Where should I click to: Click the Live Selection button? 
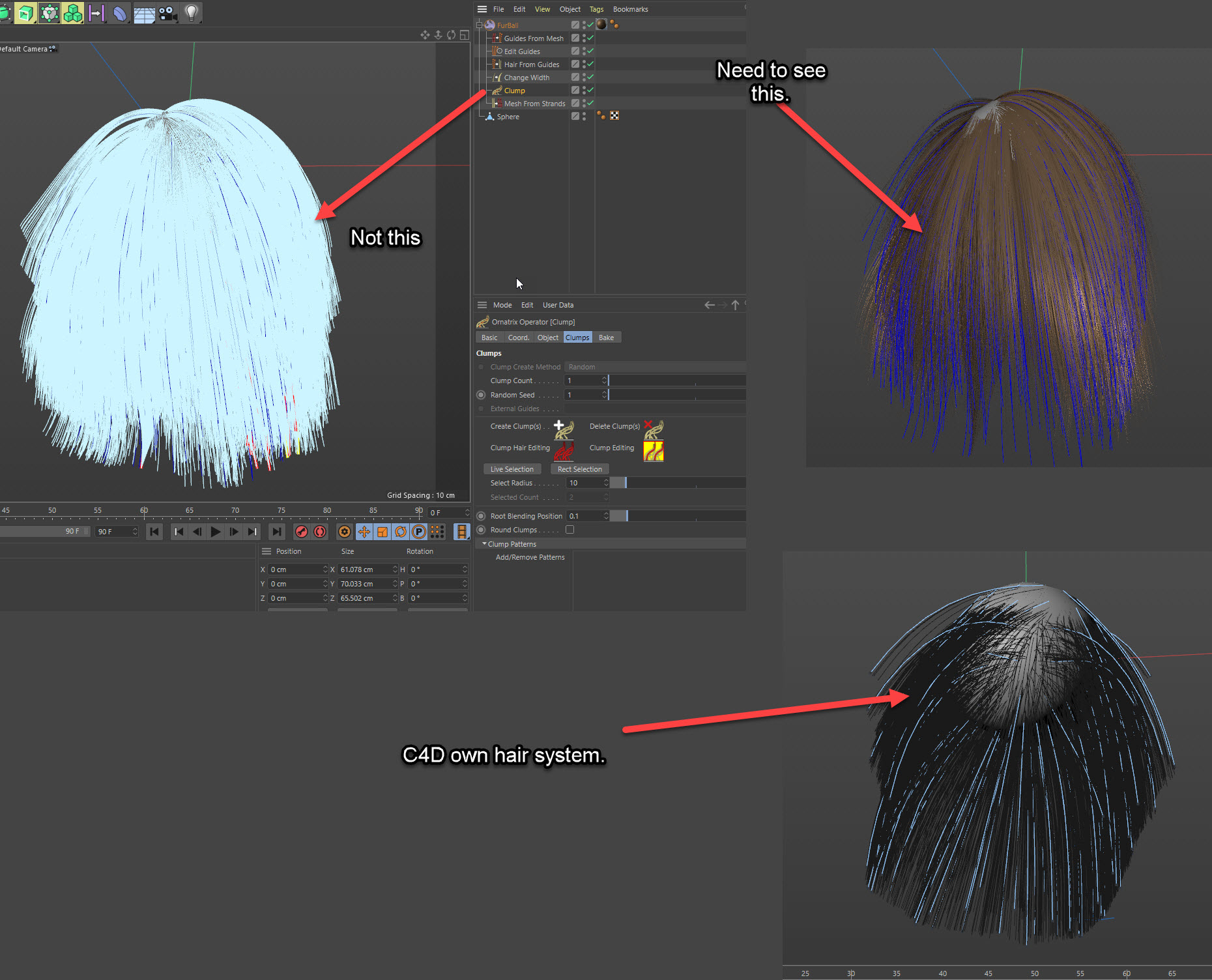click(x=512, y=469)
